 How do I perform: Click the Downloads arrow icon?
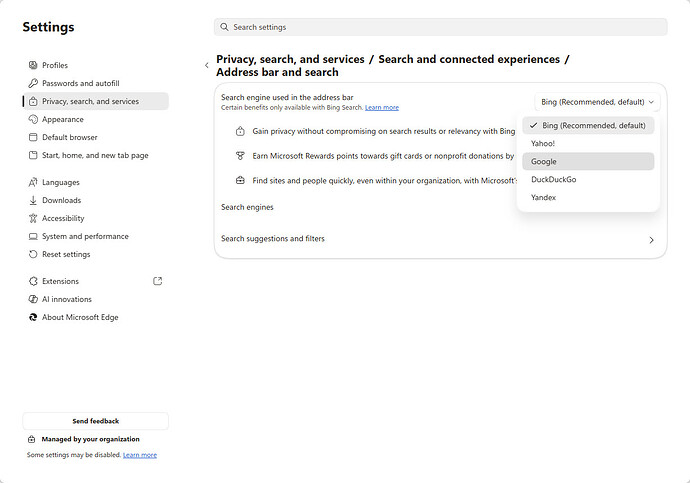[x=33, y=200]
